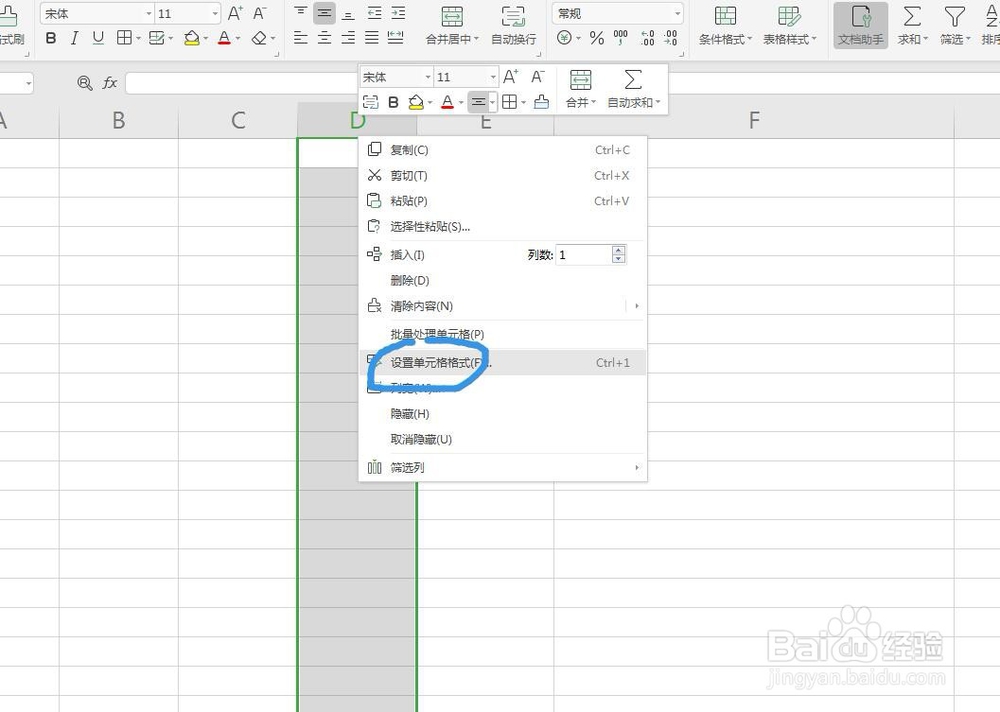Decrease indent in the ribbon

coord(374,13)
